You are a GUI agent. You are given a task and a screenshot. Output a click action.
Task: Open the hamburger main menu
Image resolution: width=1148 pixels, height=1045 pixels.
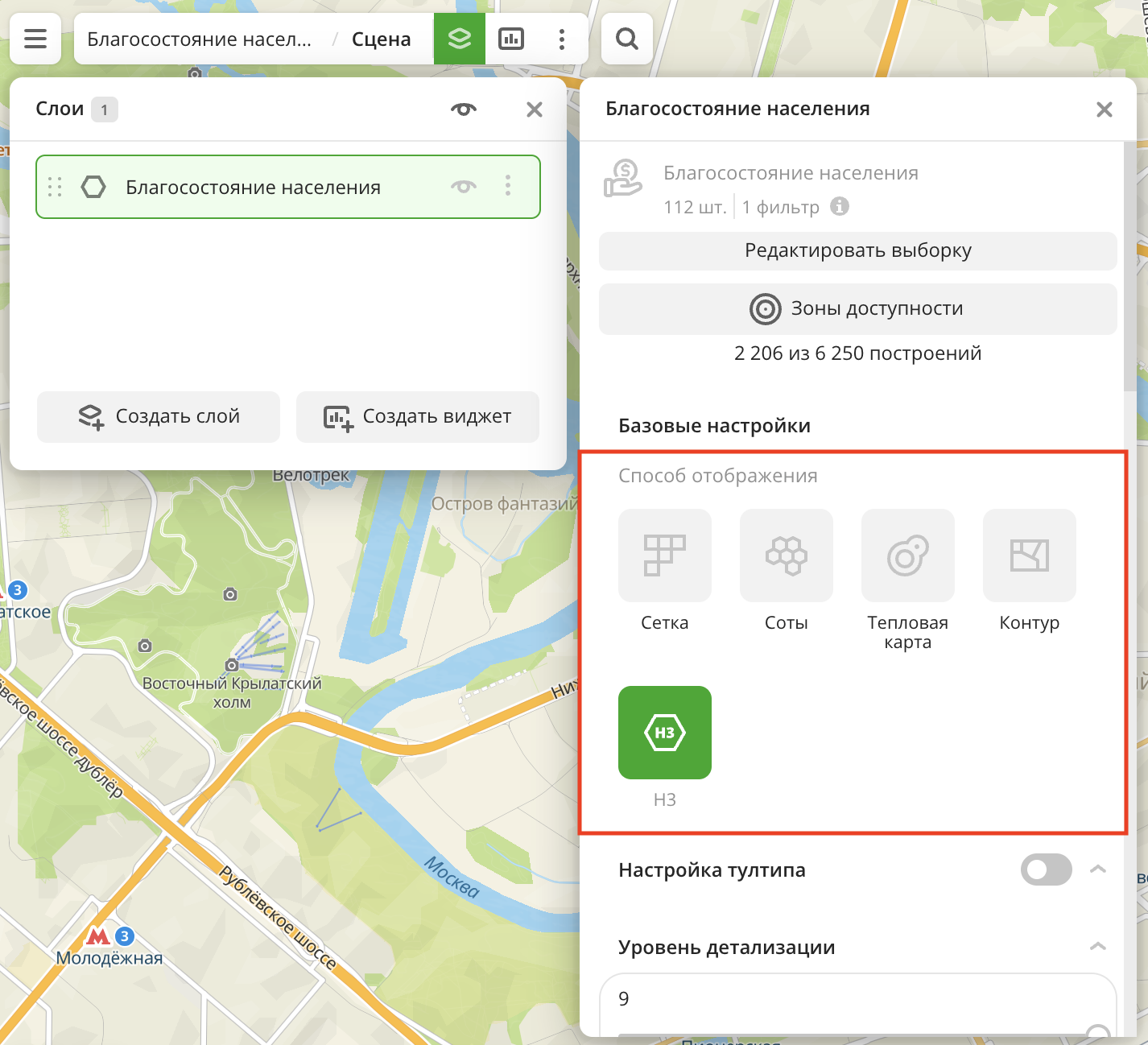click(35, 39)
